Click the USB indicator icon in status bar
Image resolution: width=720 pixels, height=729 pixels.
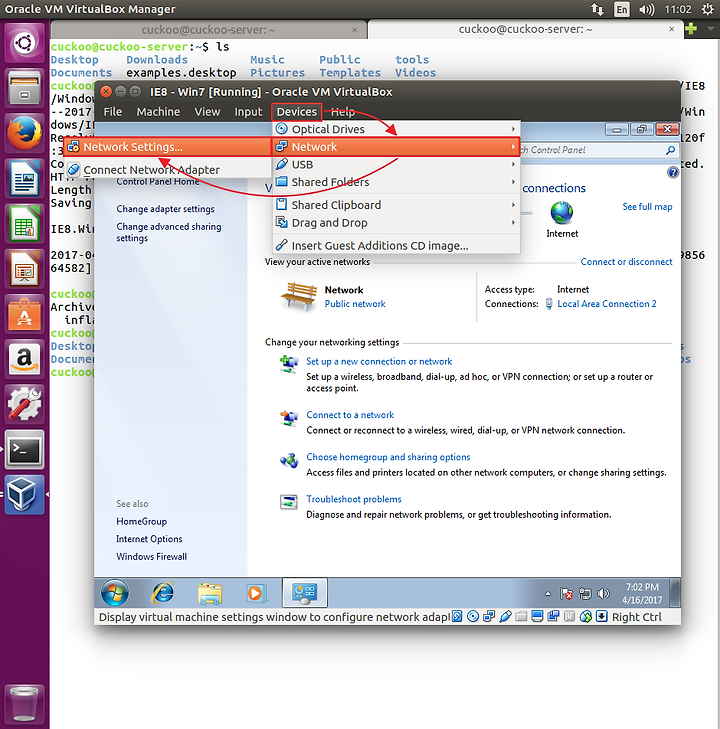505,616
